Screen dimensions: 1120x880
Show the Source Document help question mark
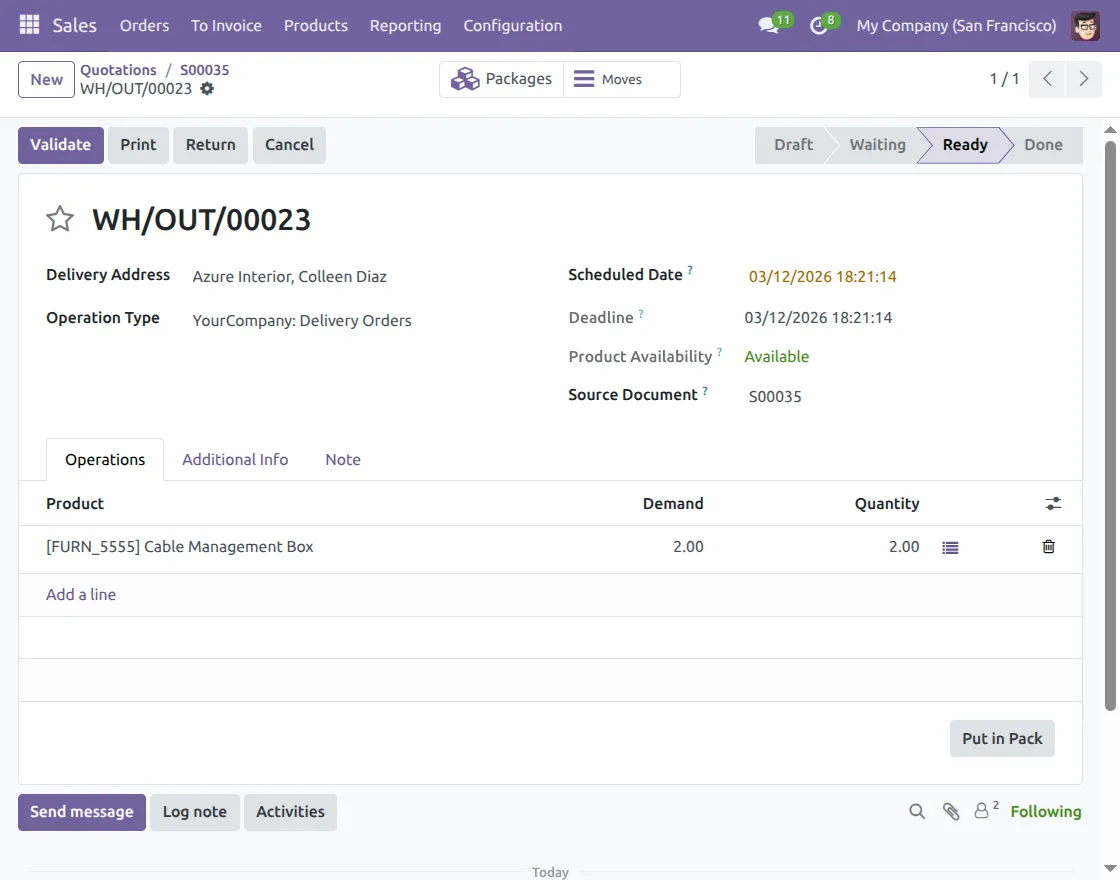[705, 391]
